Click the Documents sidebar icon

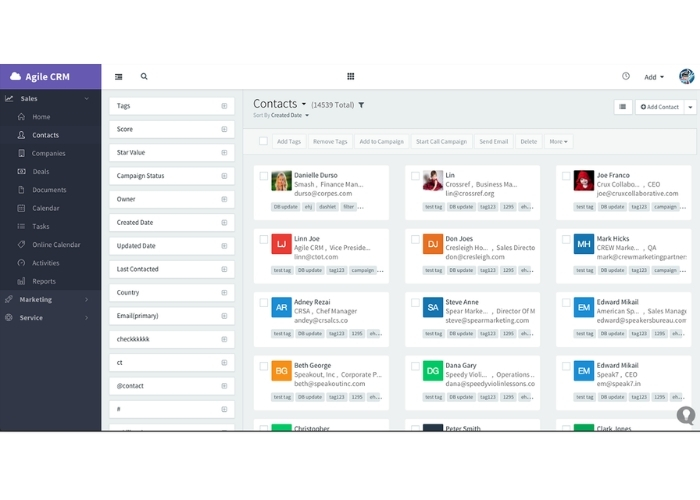21,190
